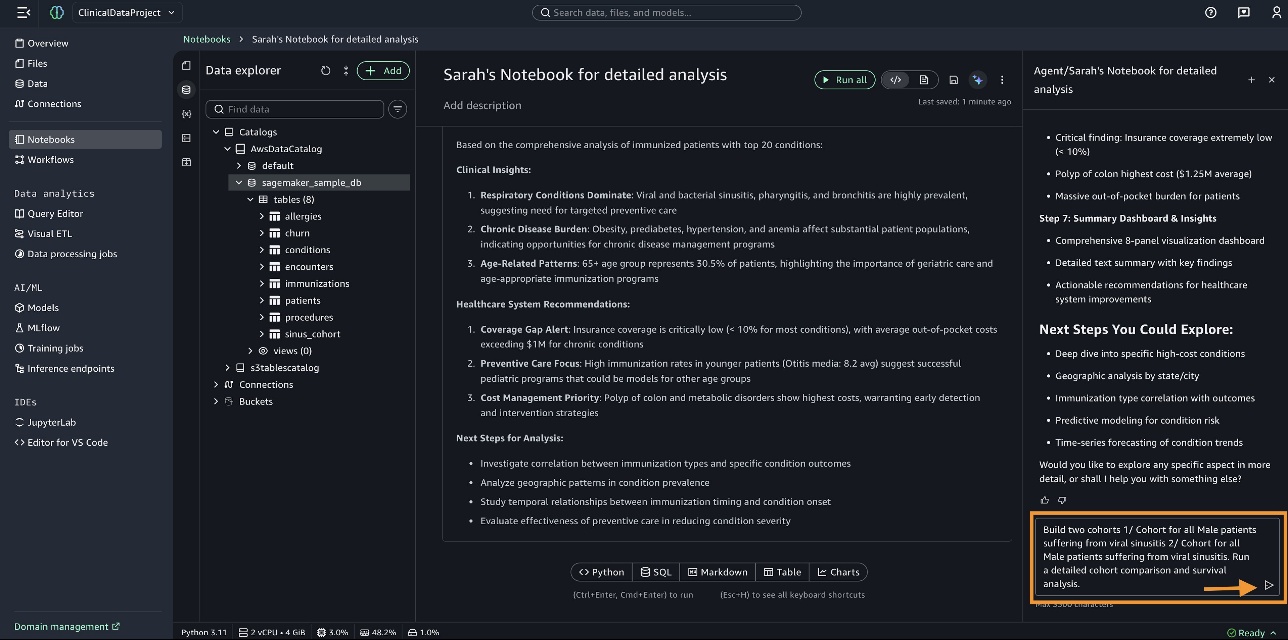Open Query Editor in the sidebar
The height and width of the screenshot is (640, 1288).
55,214
